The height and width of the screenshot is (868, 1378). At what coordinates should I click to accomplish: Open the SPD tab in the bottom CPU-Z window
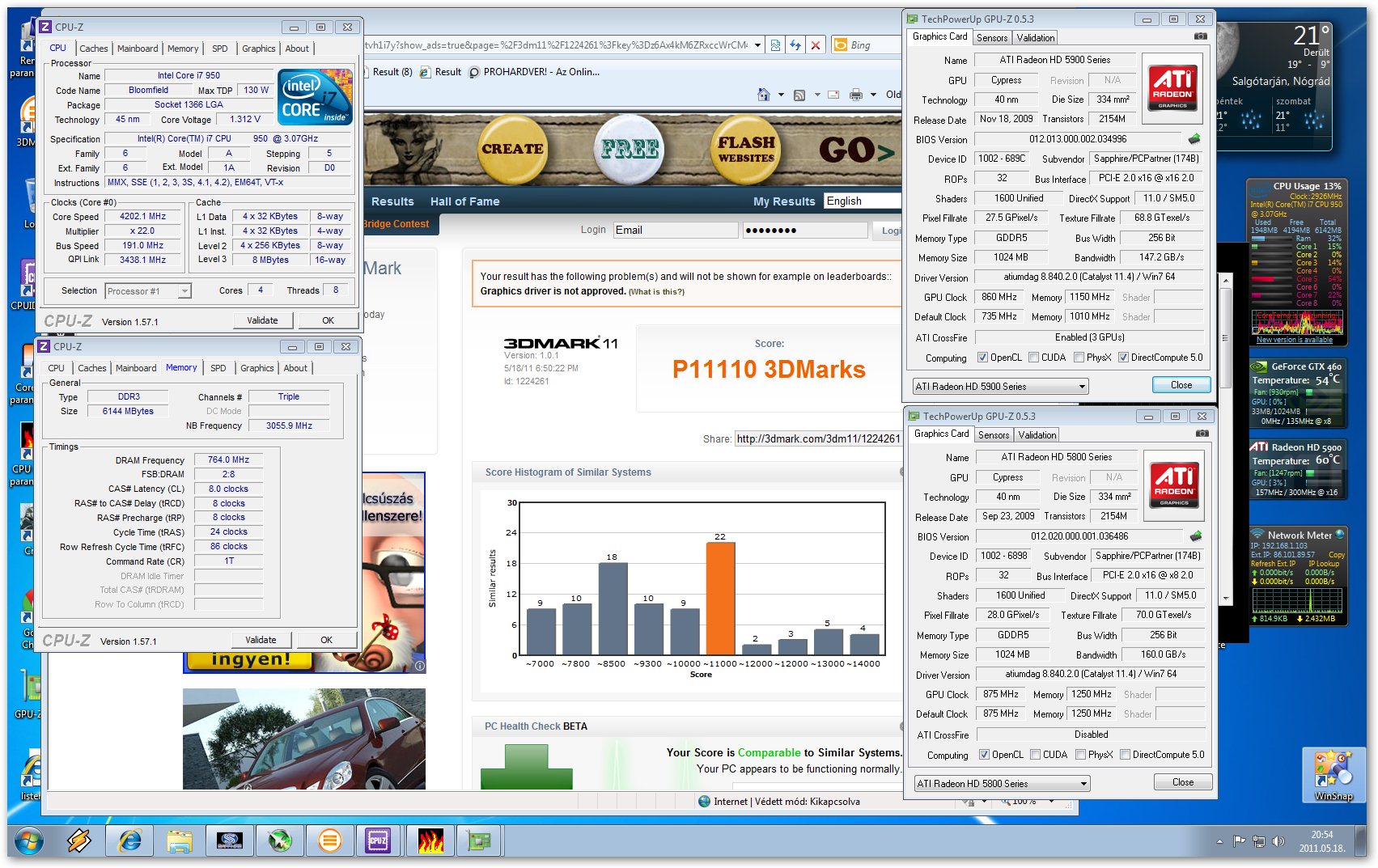(x=218, y=368)
